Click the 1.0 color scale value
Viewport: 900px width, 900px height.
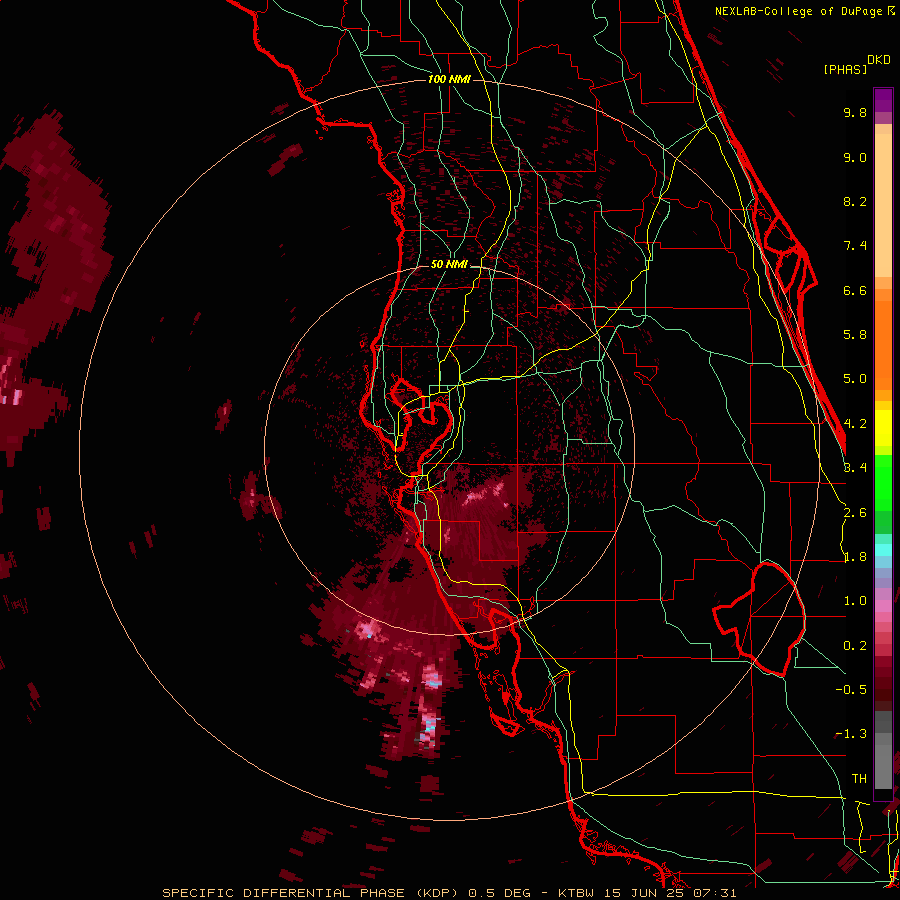point(855,601)
